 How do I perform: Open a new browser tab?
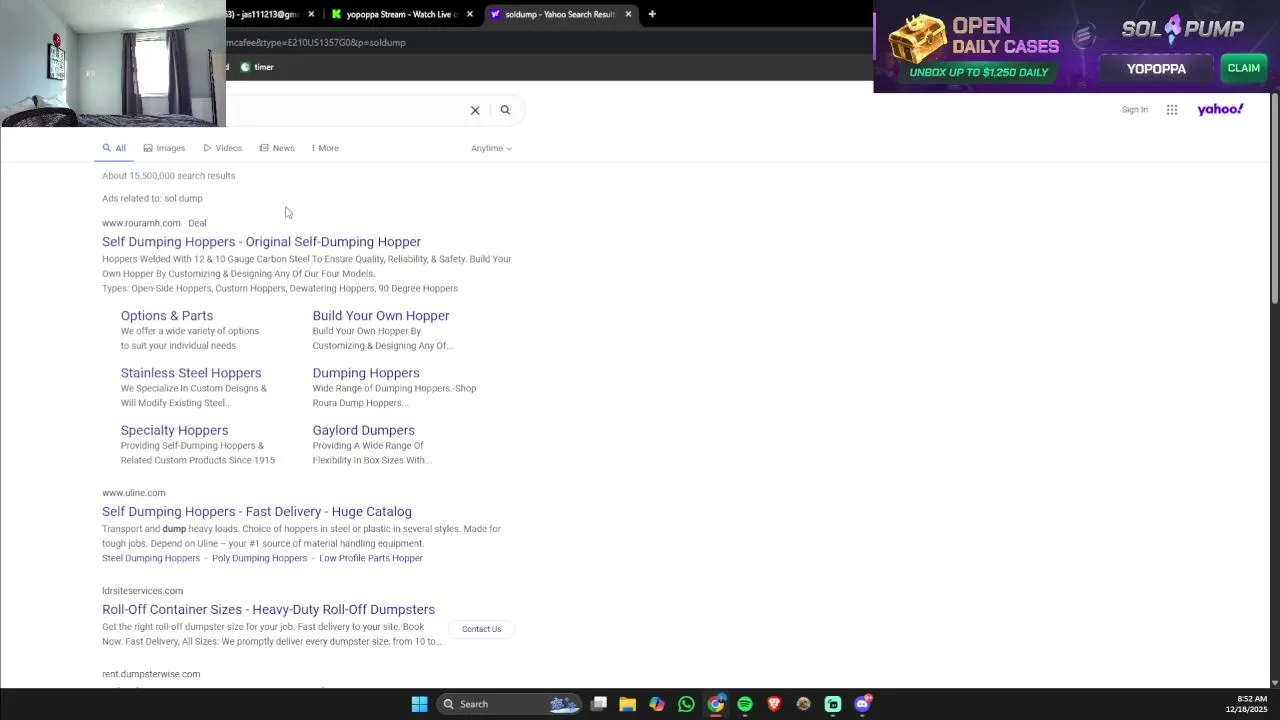coord(652,14)
